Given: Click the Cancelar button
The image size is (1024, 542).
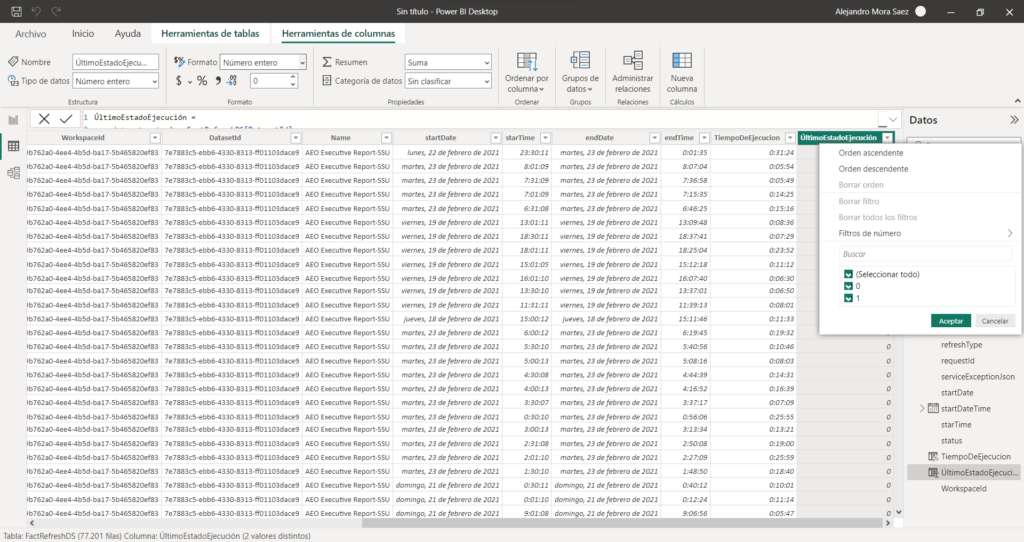Looking at the screenshot, I should 994,321.
